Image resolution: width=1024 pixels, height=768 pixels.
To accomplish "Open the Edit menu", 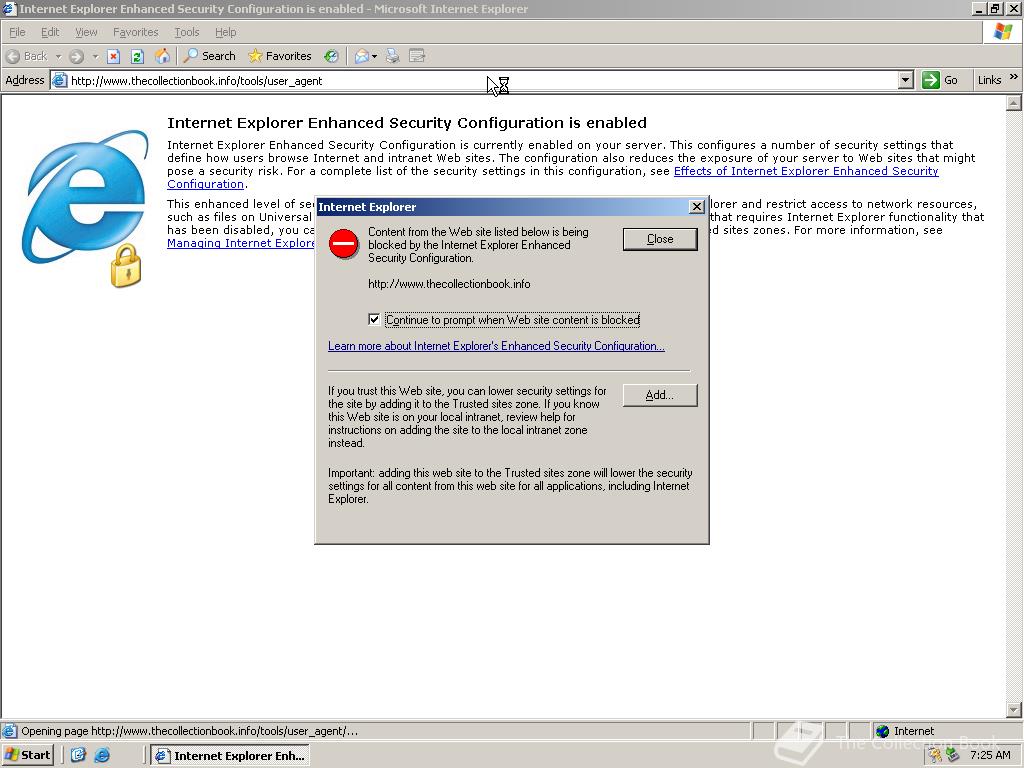I will (50, 32).
